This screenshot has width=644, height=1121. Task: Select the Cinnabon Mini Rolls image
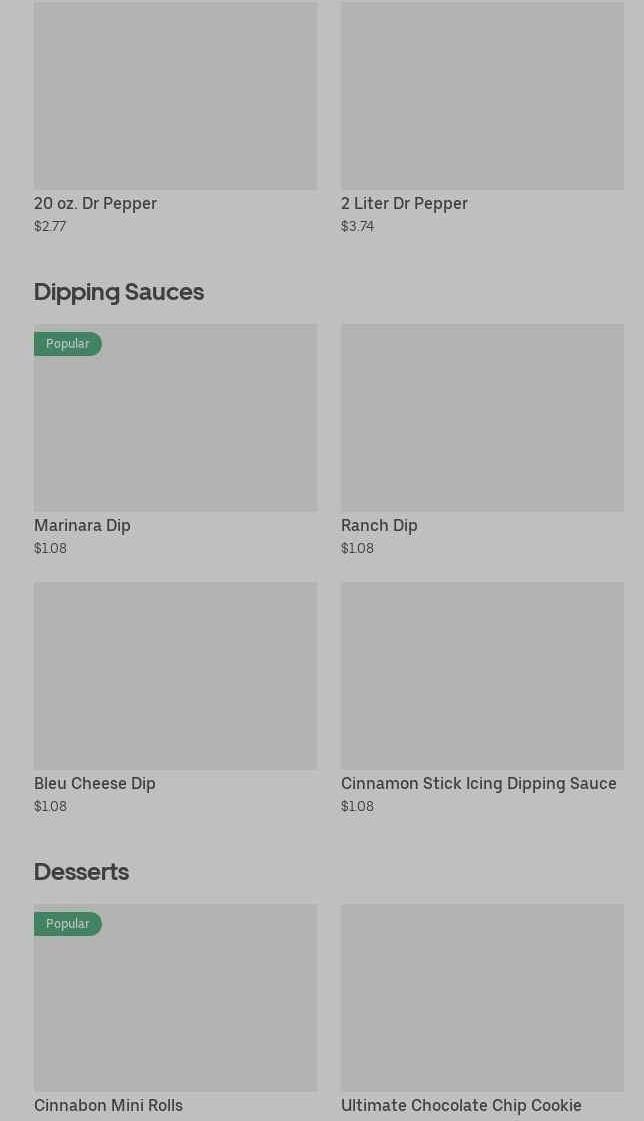tap(175, 1010)
